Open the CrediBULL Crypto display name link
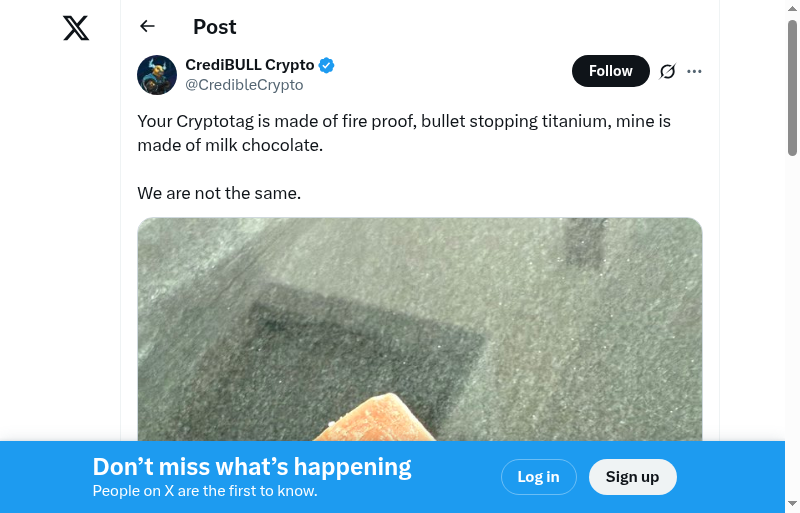The height and width of the screenshot is (513, 800). [249, 66]
